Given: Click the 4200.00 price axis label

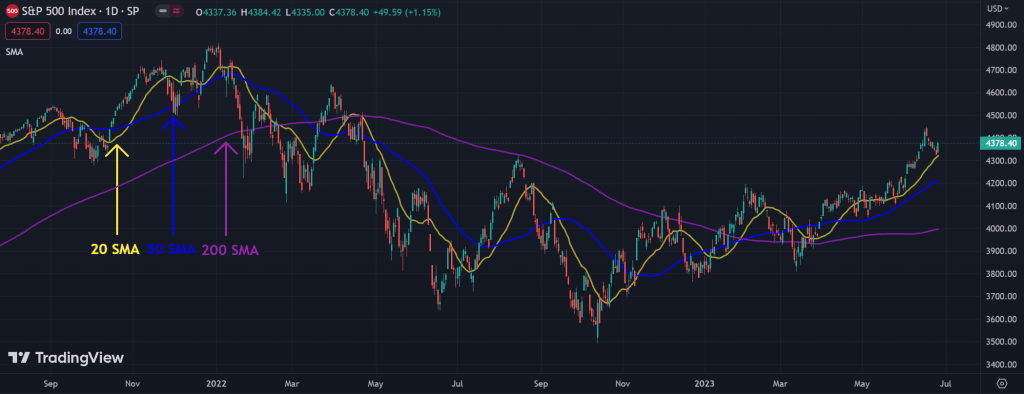Looking at the screenshot, I should pyautogui.click(x=1000, y=184).
